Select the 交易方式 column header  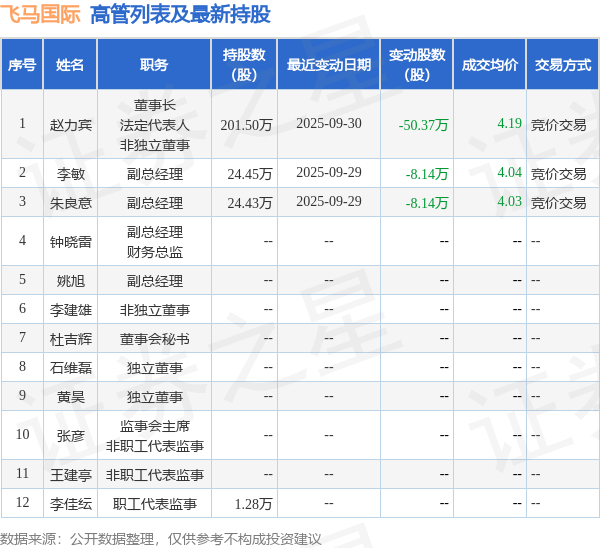tap(563, 65)
